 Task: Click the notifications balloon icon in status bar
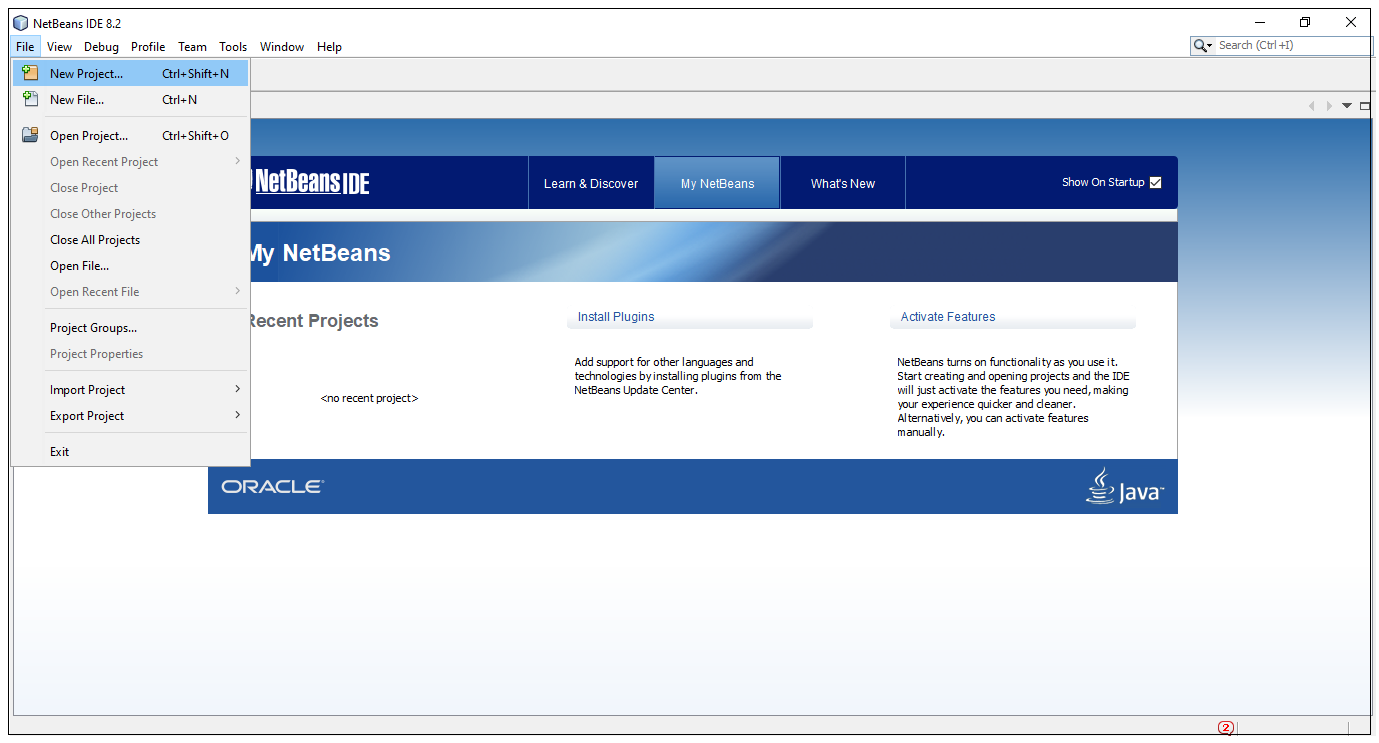(1226, 728)
